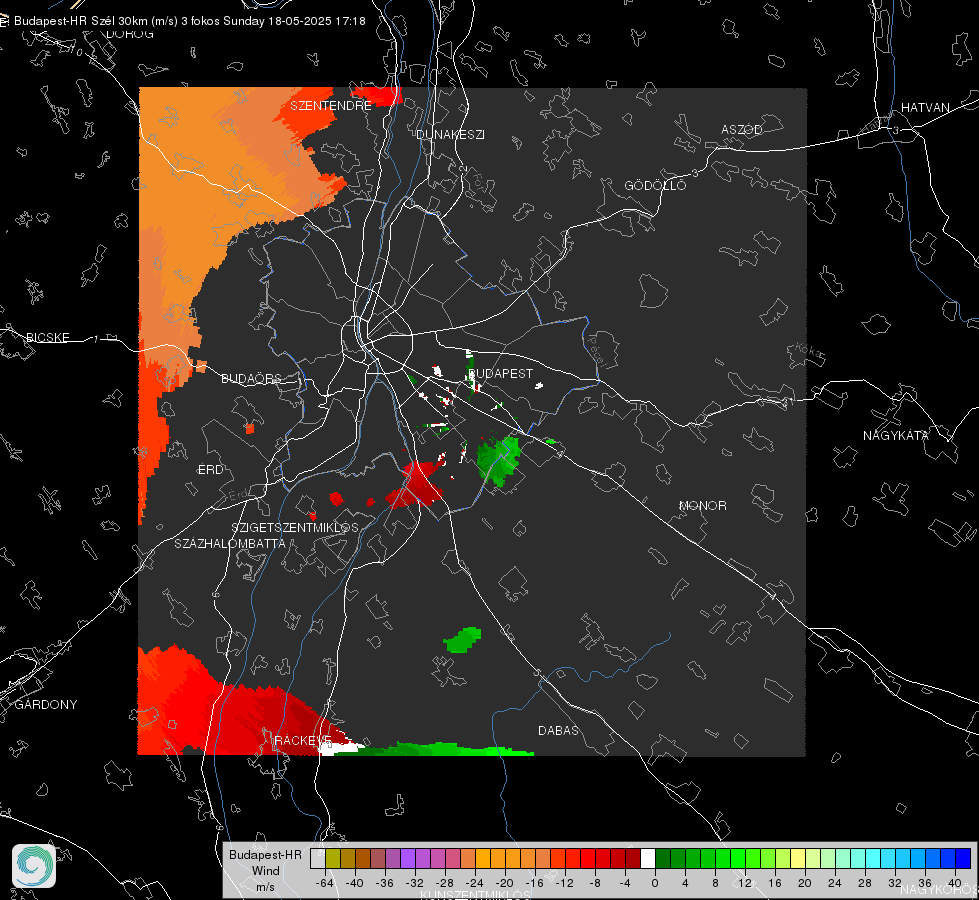
Task: Click the MONOR city label
Action: 702,505
